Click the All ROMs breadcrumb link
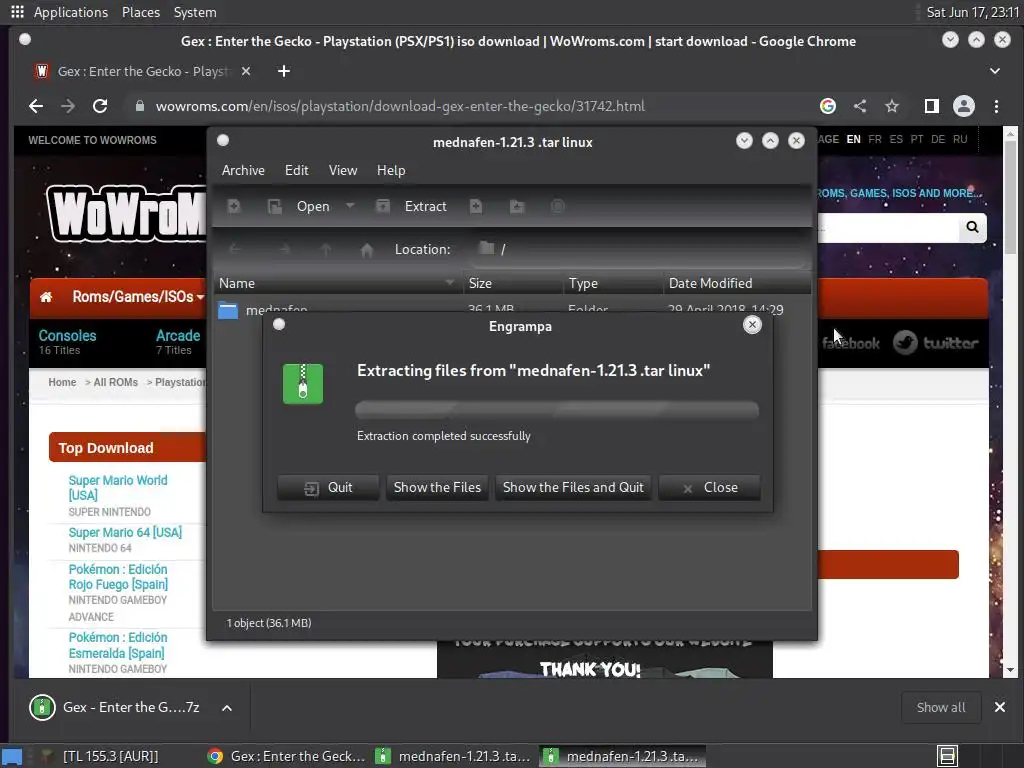The image size is (1024, 768). pos(116,382)
